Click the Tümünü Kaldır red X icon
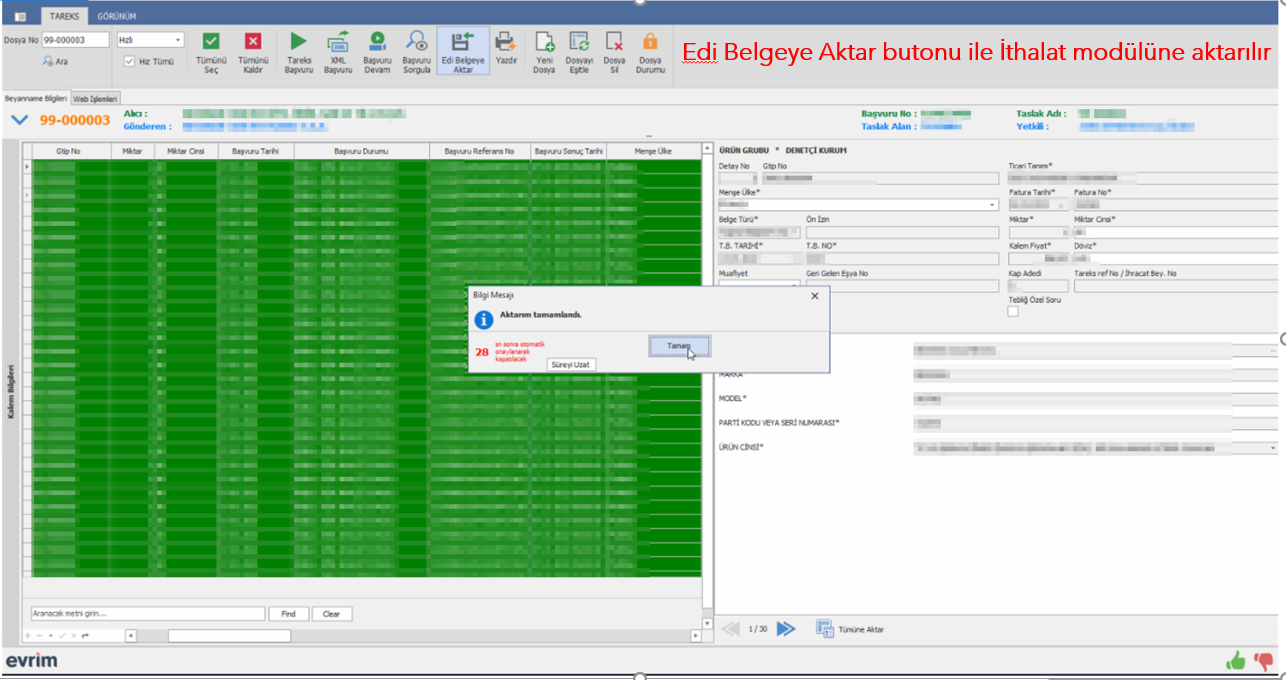 tap(253, 42)
